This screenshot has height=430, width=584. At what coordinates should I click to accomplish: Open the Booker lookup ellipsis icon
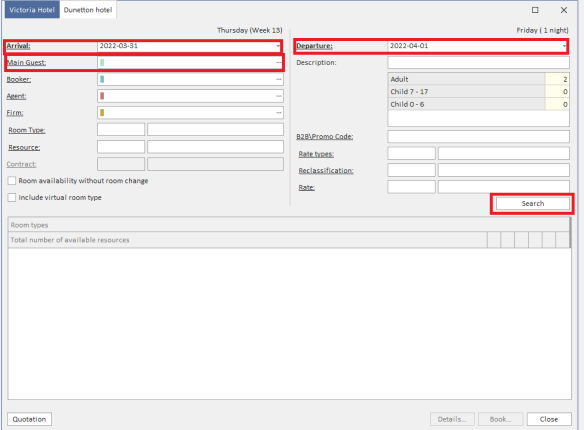point(278,79)
